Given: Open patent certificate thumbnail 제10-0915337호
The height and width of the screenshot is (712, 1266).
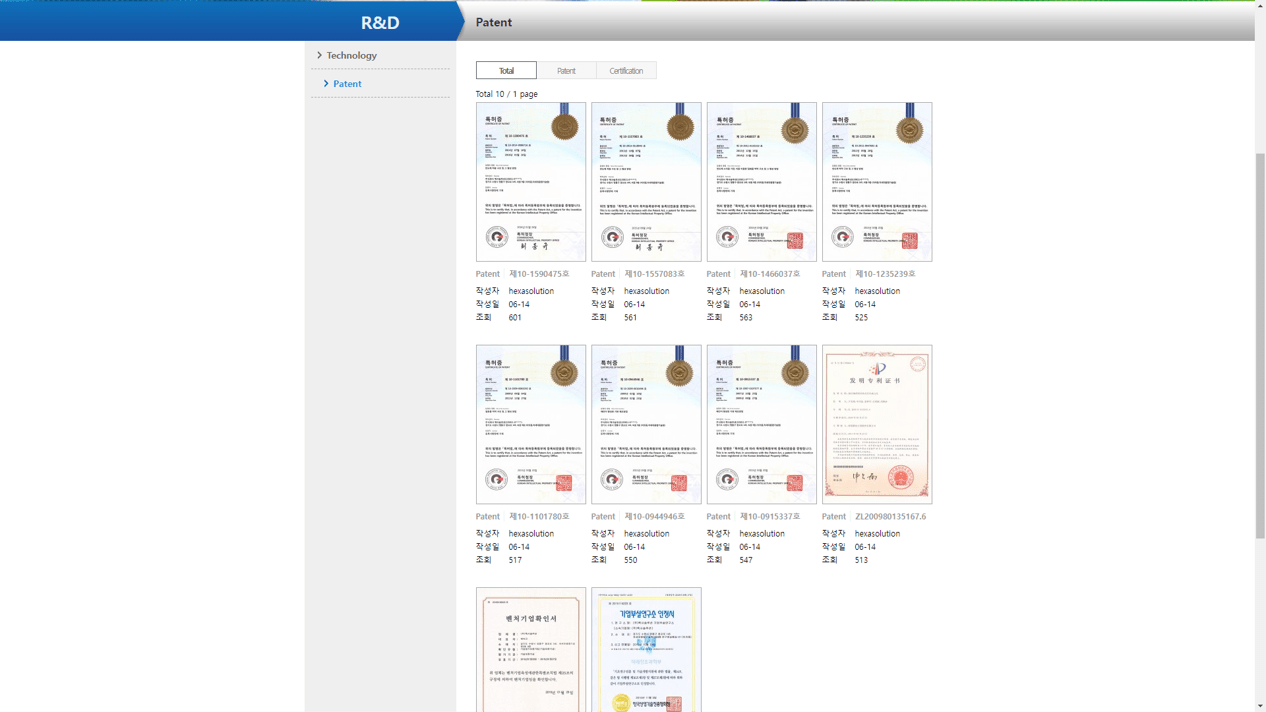Looking at the screenshot, I should [762, 425].
